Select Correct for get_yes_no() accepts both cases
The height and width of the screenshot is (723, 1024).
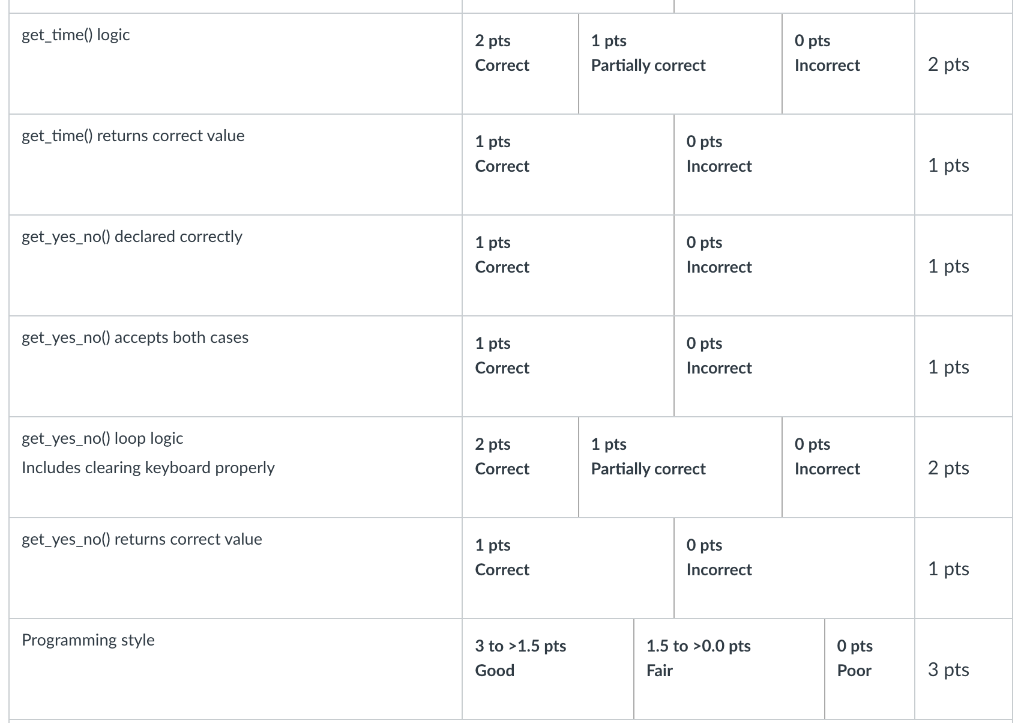pyautogui.click(x=502, y=357)
